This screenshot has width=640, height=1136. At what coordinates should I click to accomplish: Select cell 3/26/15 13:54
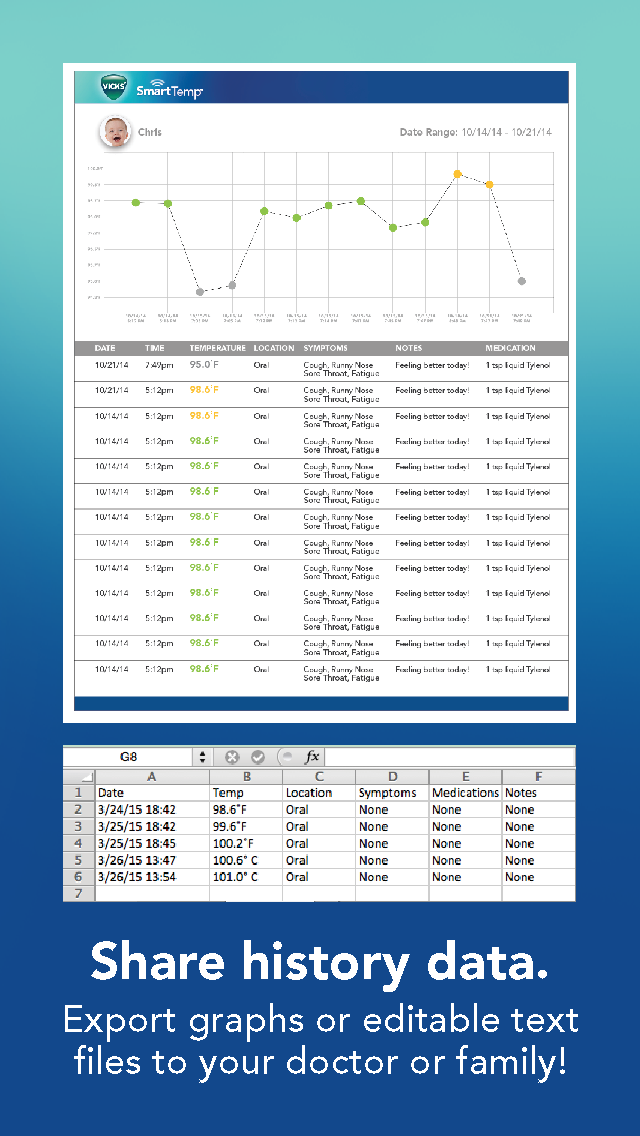pos(152,877)
